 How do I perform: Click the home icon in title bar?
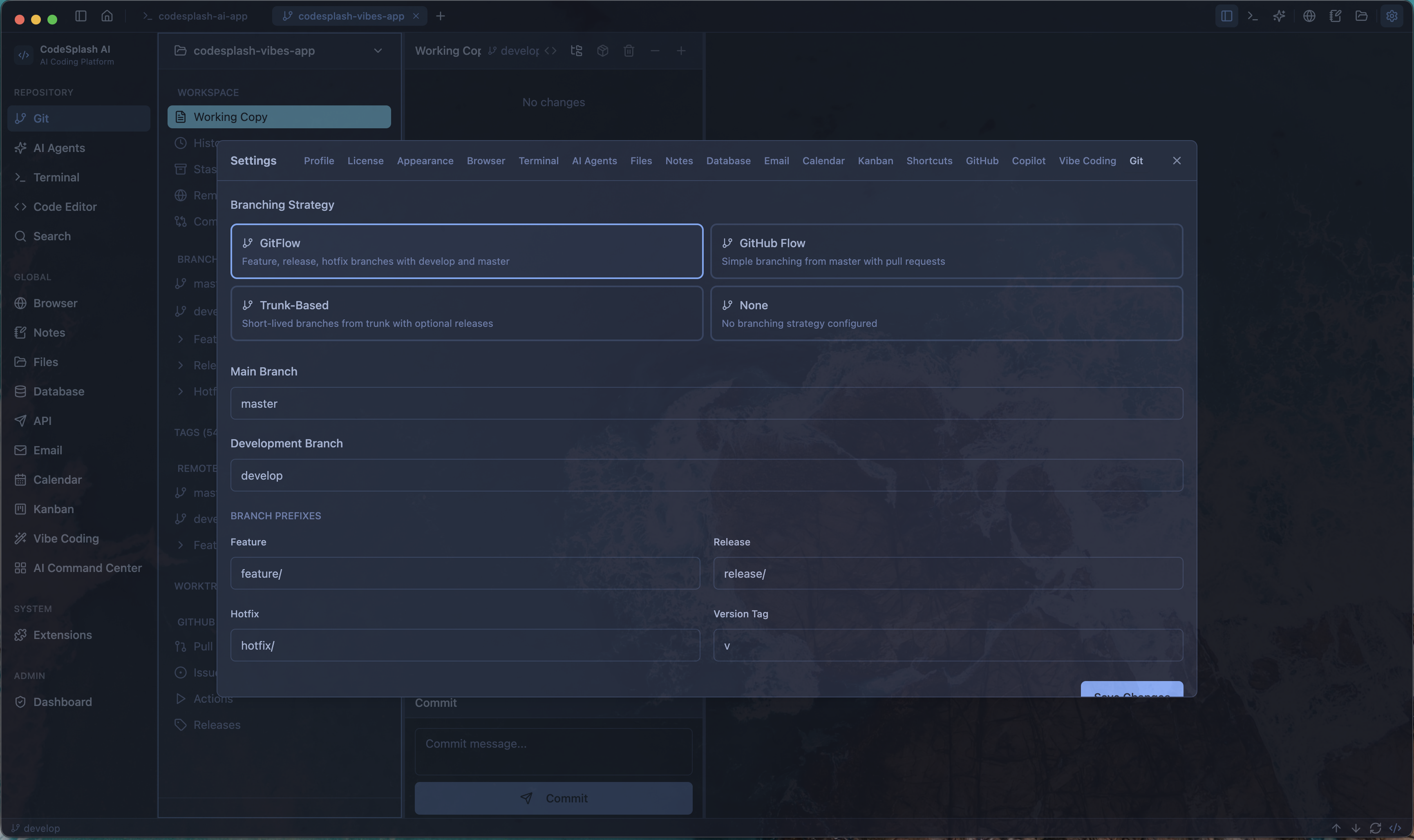click(x=107, y=16)
